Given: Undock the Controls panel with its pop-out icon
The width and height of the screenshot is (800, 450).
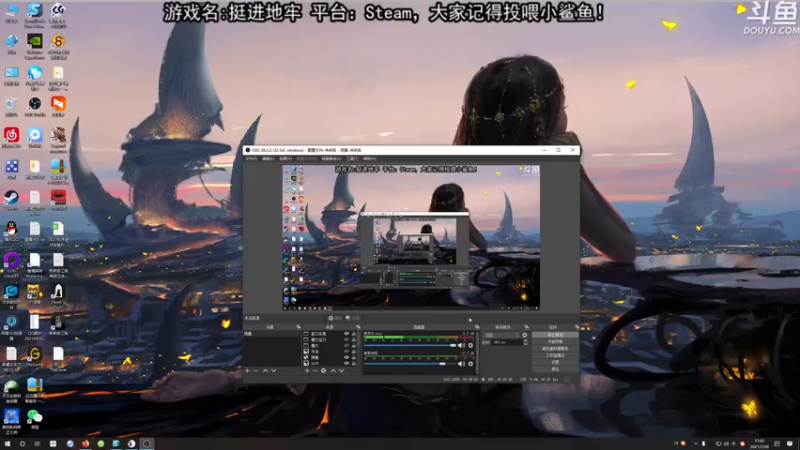Looking at the screenshot, I should [577, 327].
